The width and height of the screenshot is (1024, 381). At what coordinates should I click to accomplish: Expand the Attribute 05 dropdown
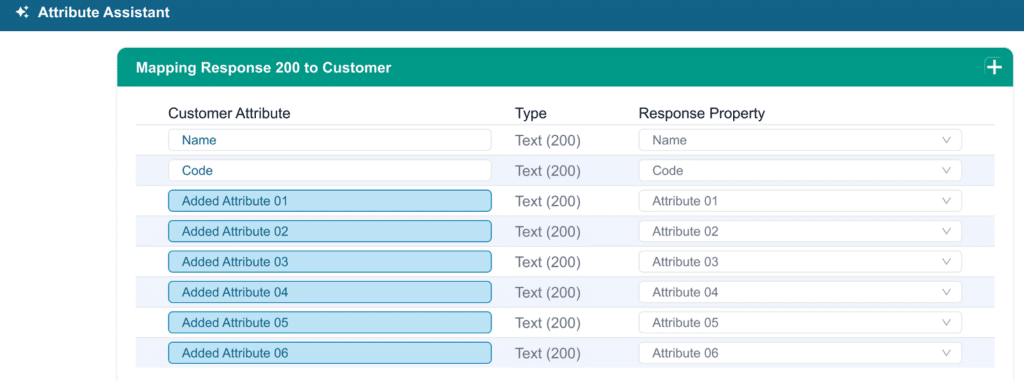click(x=800, y=323)
